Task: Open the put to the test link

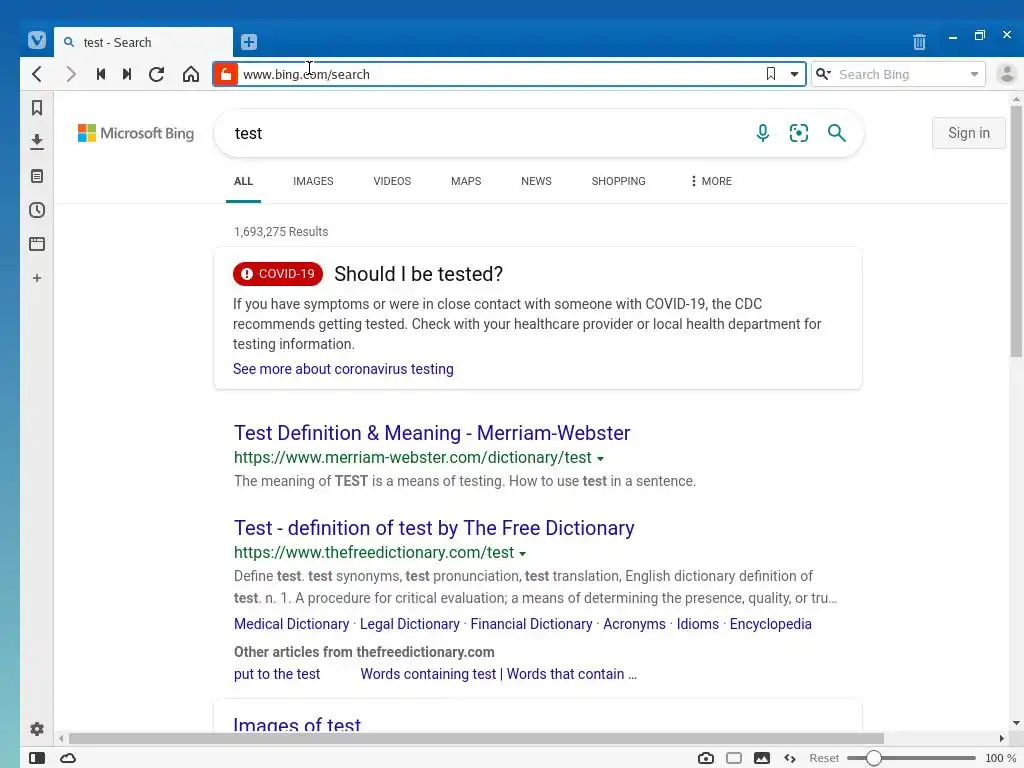Action: coord(277,674)
